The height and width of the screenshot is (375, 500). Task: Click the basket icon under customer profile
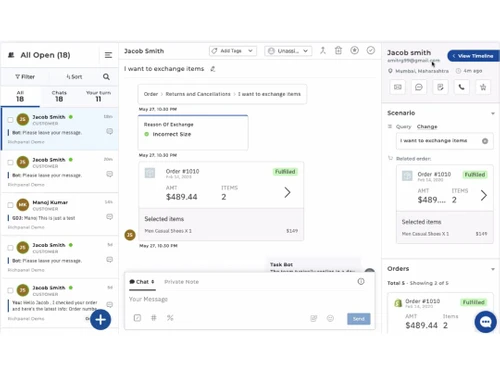(483, 87)
